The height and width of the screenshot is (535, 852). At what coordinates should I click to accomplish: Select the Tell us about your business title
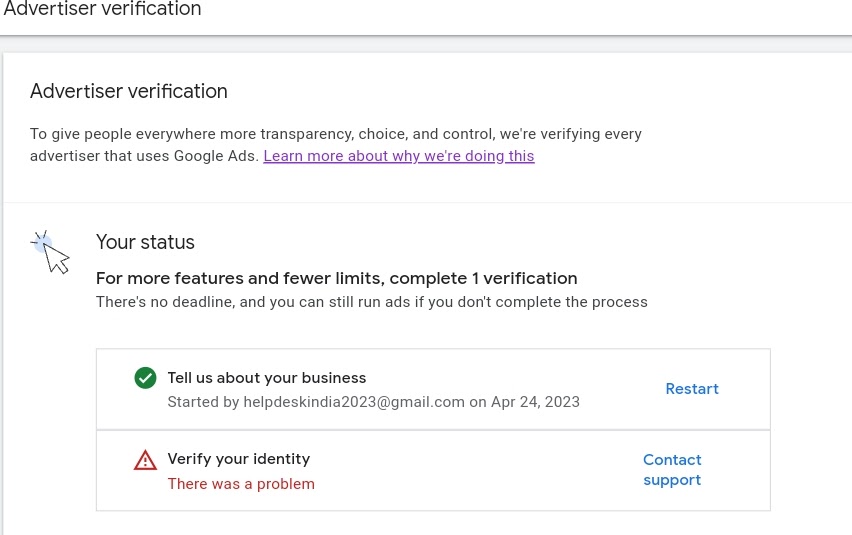[267, 378]
